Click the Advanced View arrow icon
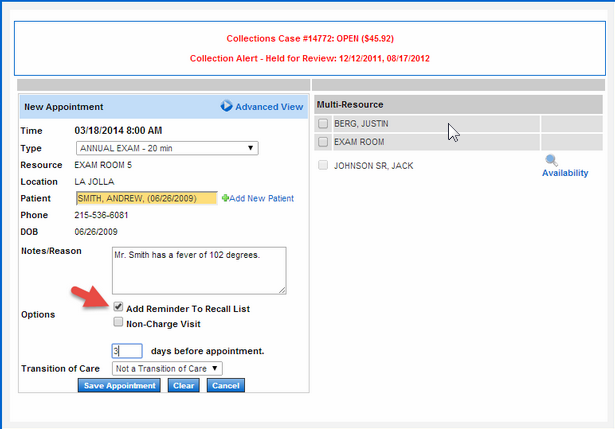The height and width of the screenshot is (429, 615). tap(226, 106)
